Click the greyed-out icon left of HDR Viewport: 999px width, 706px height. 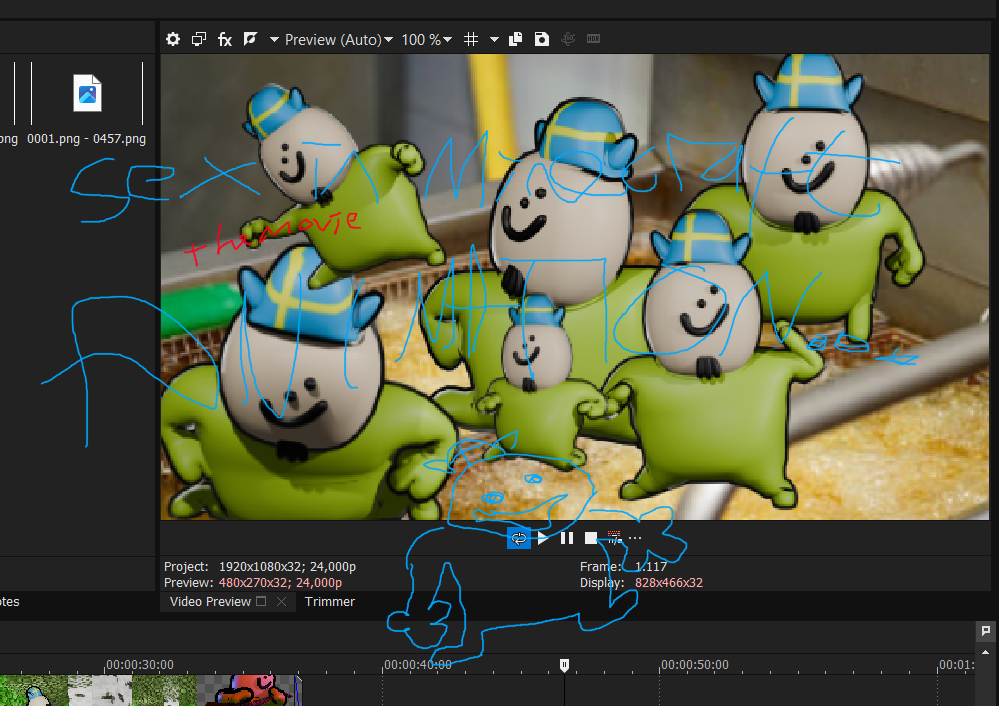(568, 39)
